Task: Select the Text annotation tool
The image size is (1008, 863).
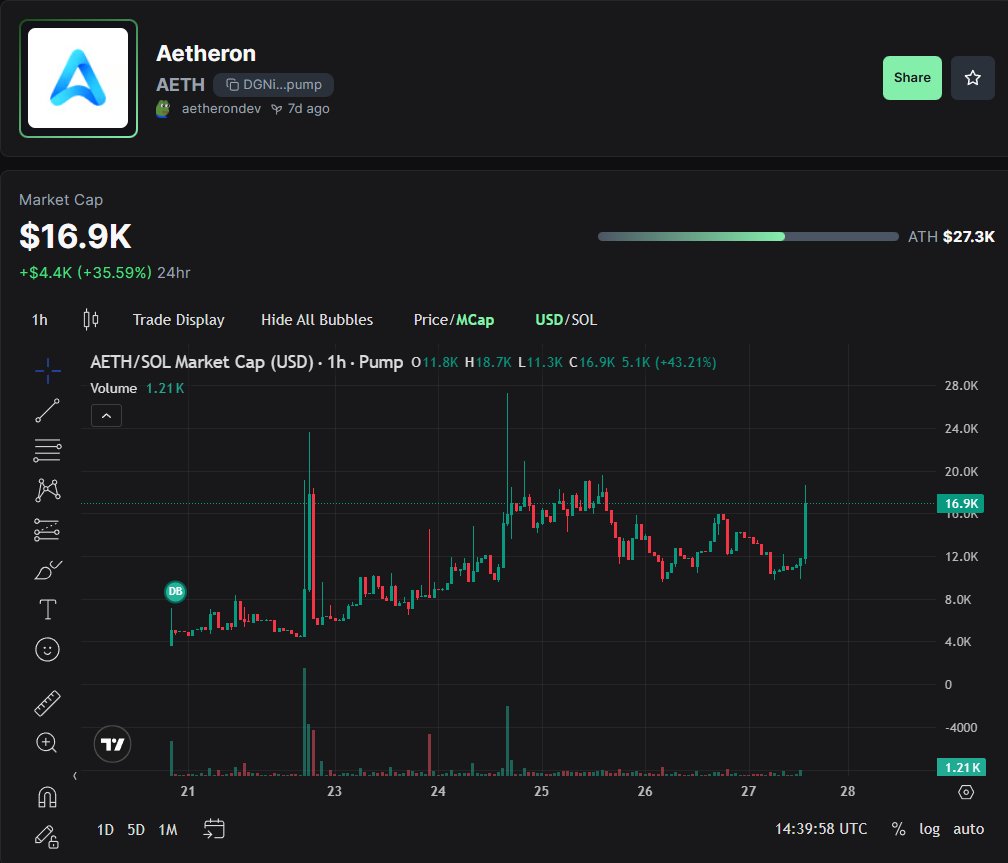Action: point(48,610)
